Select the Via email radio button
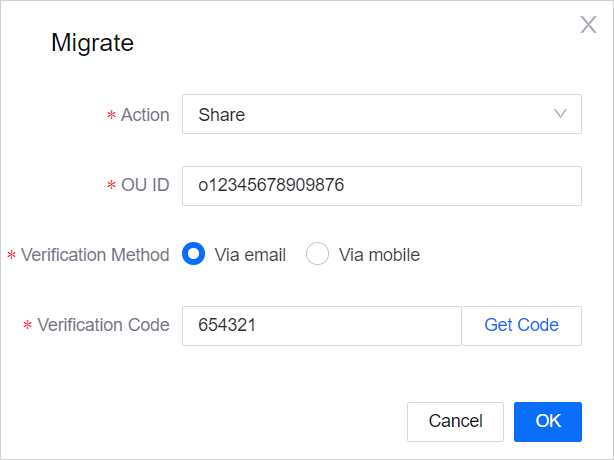 coord(194,254)
